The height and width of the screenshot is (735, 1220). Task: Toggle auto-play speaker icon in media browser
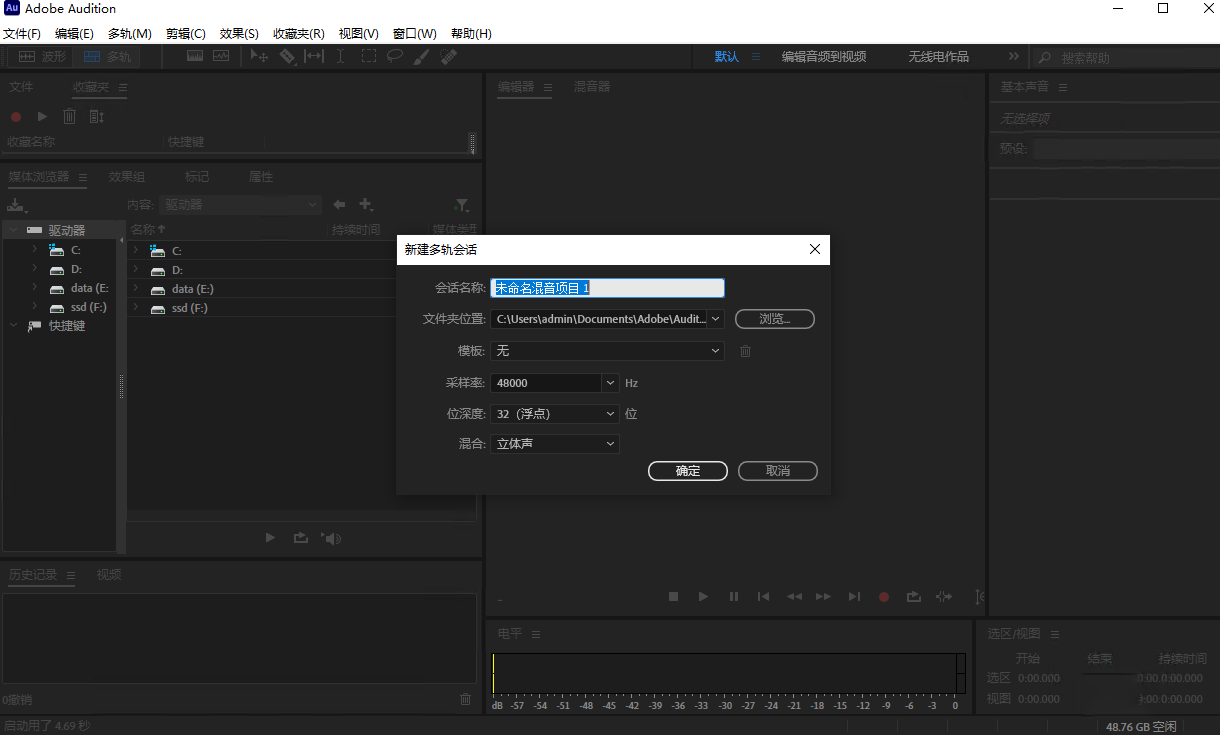pyautogui.click(x=331, y=538)
